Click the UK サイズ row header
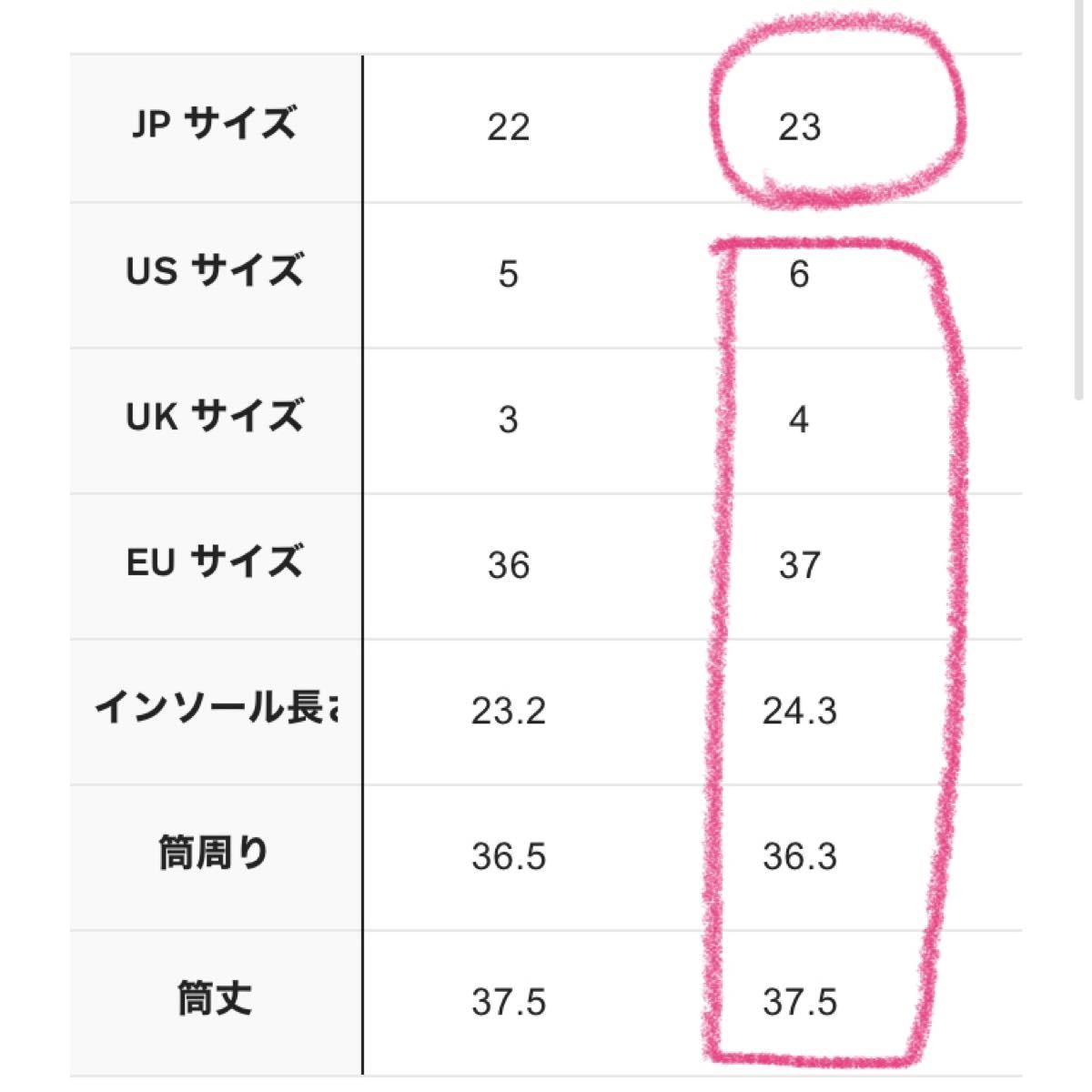The width and height of the screenshot is (1092, 1092). pyautogui.click(x=216, y=419)
